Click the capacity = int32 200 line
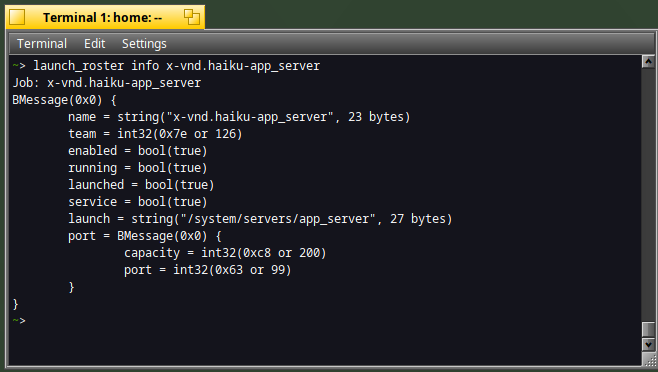658x372 pixels. tap(225, 253)
